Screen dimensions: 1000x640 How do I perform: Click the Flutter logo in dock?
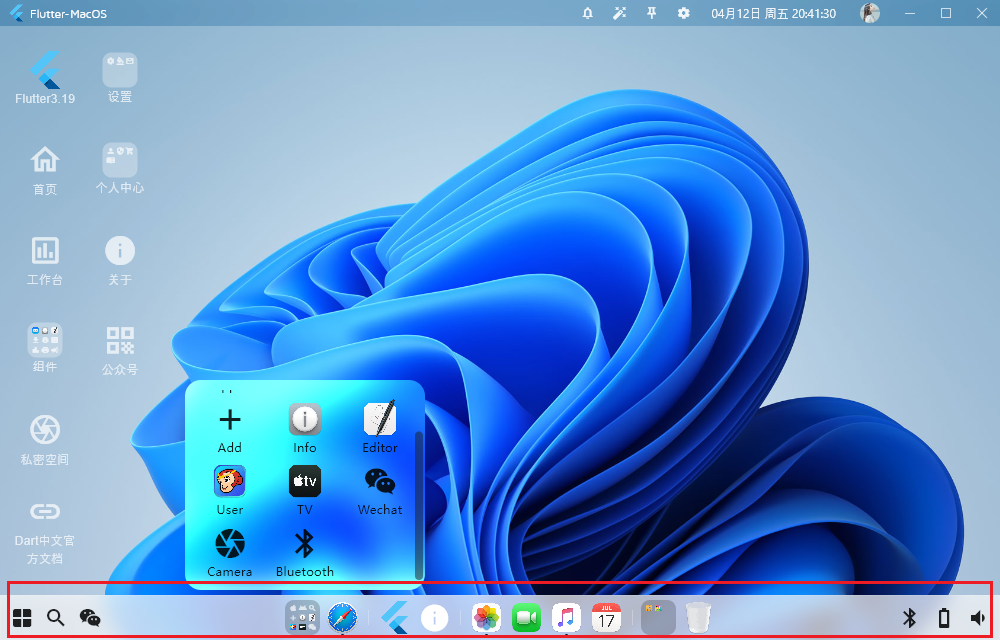(394, 618)
